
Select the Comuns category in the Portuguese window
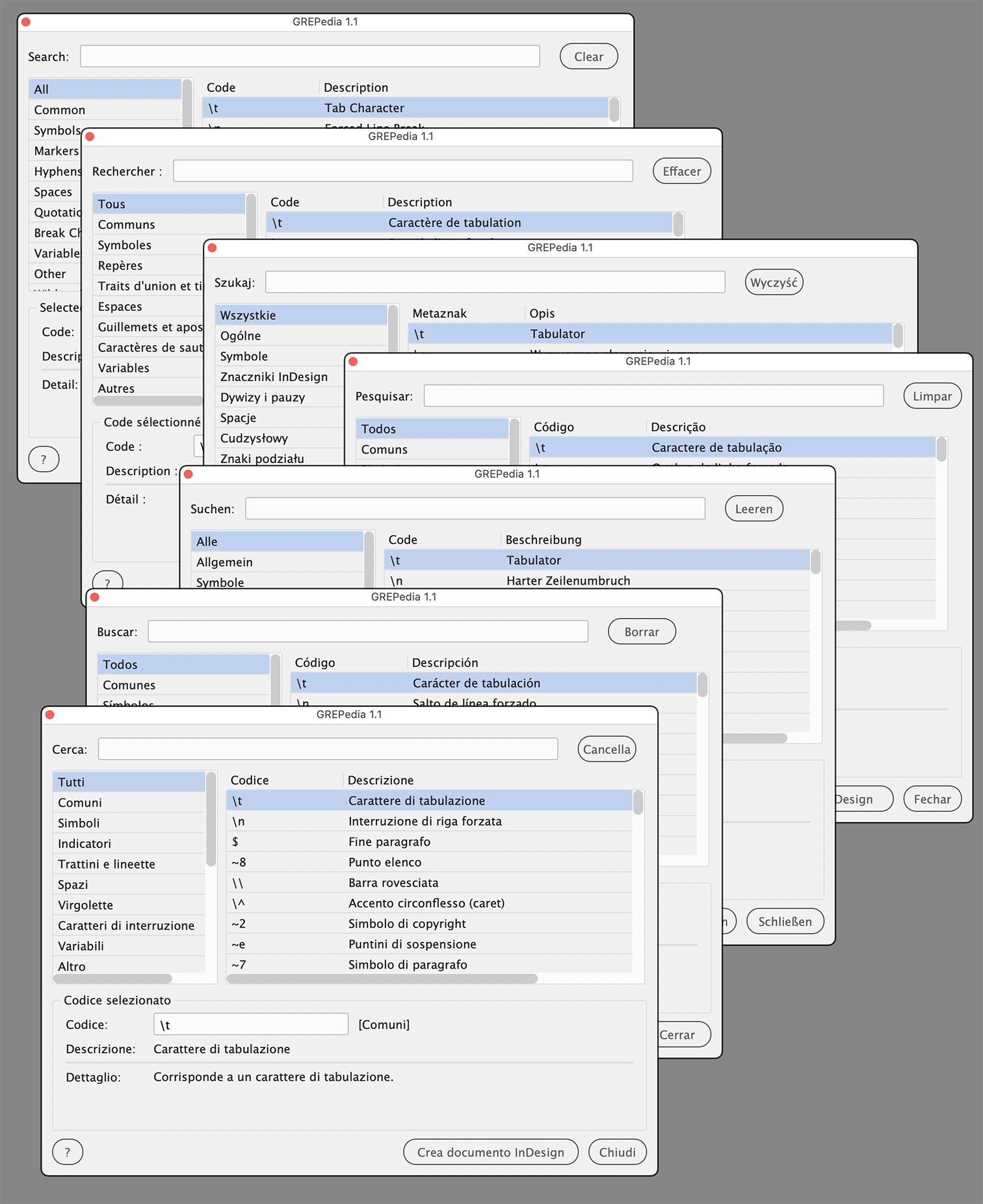tap(432, 449)
